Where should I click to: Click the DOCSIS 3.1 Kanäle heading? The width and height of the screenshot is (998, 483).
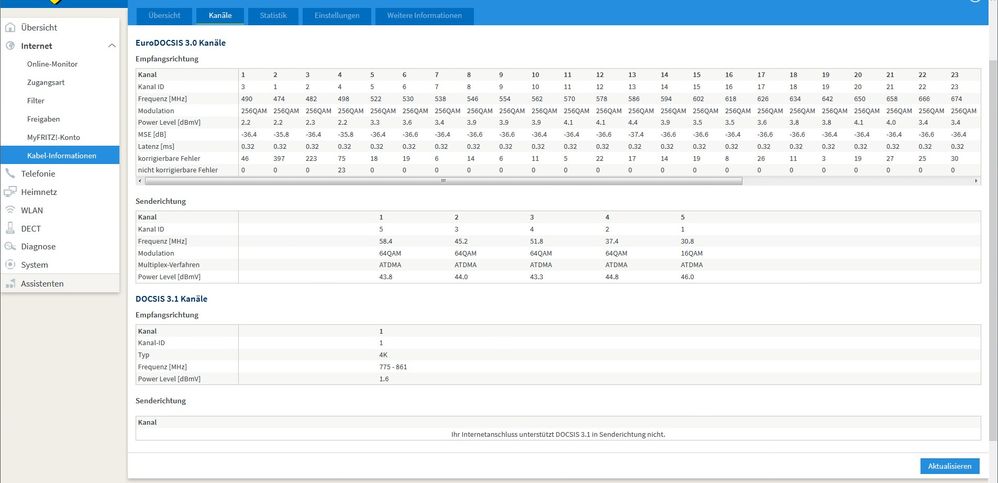pyautogui.click(x=171, y=298)
